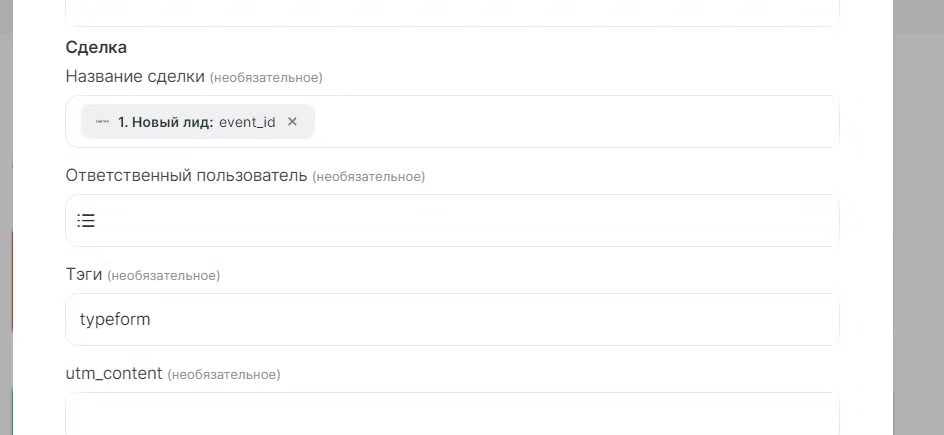Remove the event_id pill with its X
The width and height of the screenshot is (944, 435).
pos(292,122)
